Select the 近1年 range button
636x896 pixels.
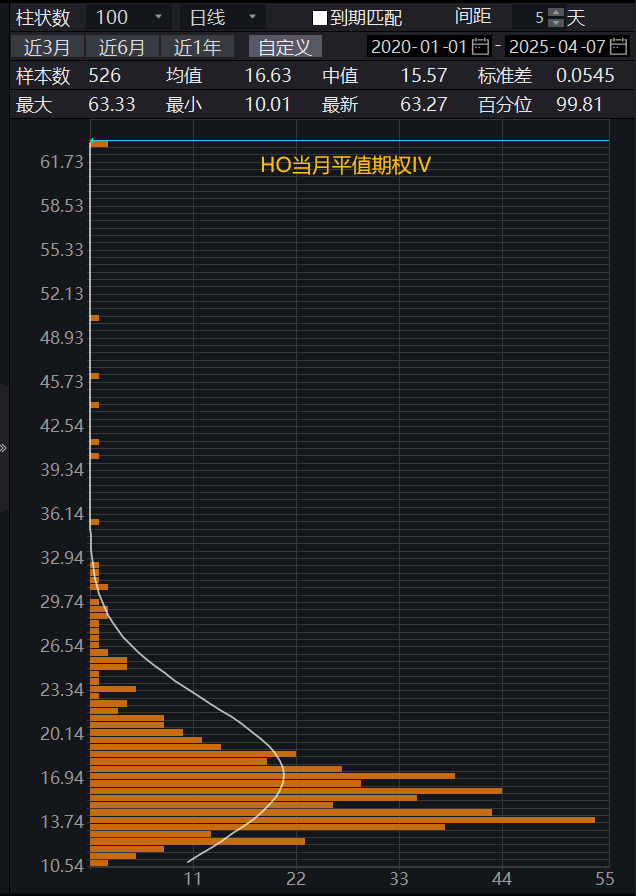coord(198,47)
